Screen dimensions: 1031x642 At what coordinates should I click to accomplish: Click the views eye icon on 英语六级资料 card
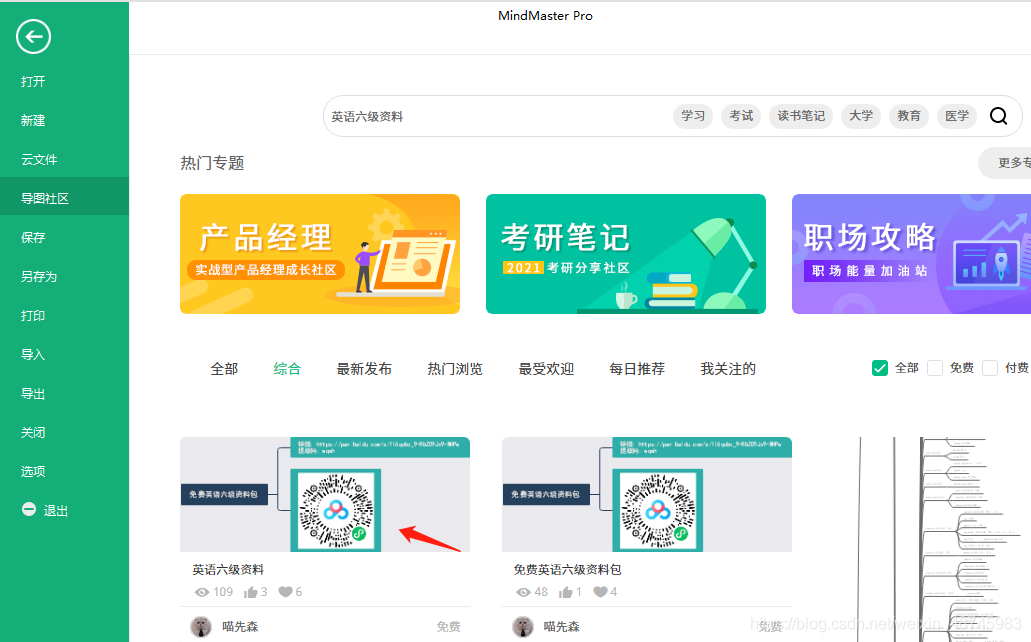pyautogui.click(x=202, y=592)
